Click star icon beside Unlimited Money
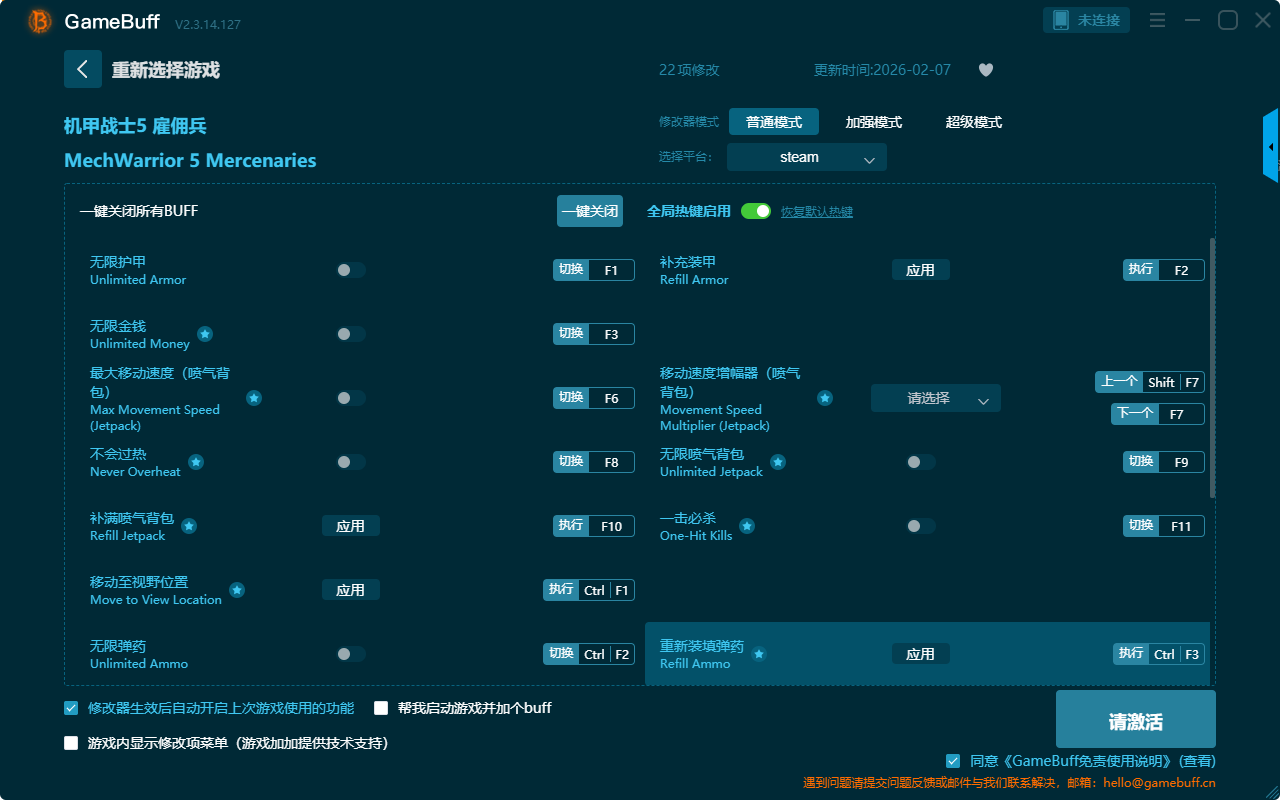The width and height of the screenshot is (1280, 800). click(205, 334)
